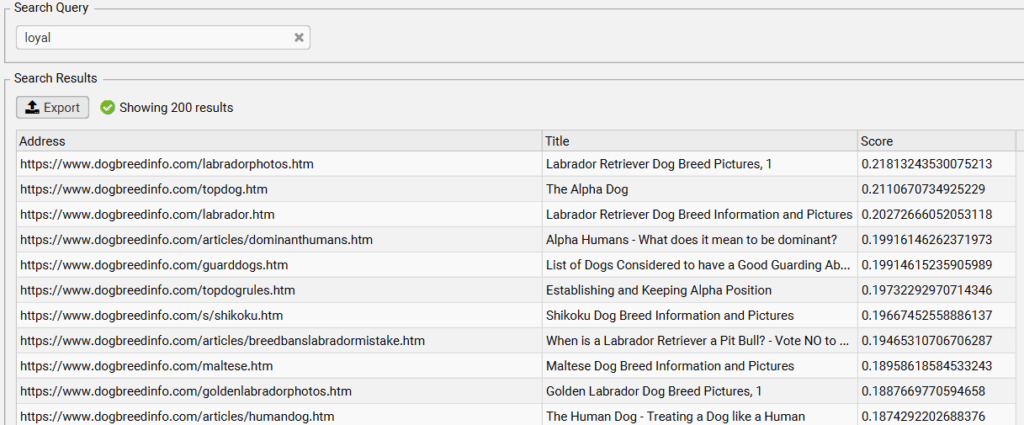Viewport: 1024px width, 425px height.
Task: Click score 0.19667452558886137
Action: click(x=927, y=315)
